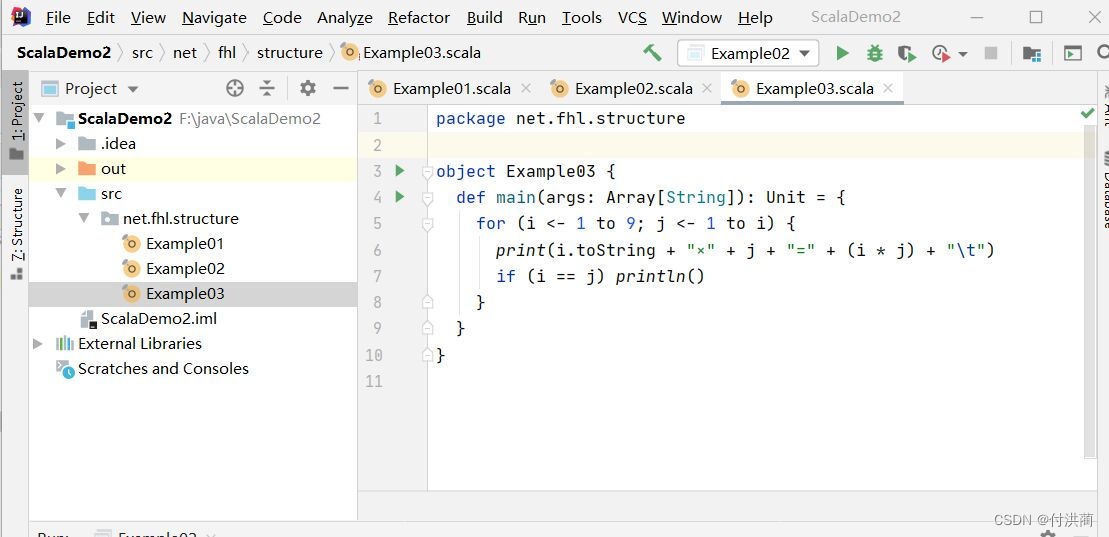The width and height of the screenshot is (1109, 537).
Task: Open the VCS menu
Action: click(632, 18)
